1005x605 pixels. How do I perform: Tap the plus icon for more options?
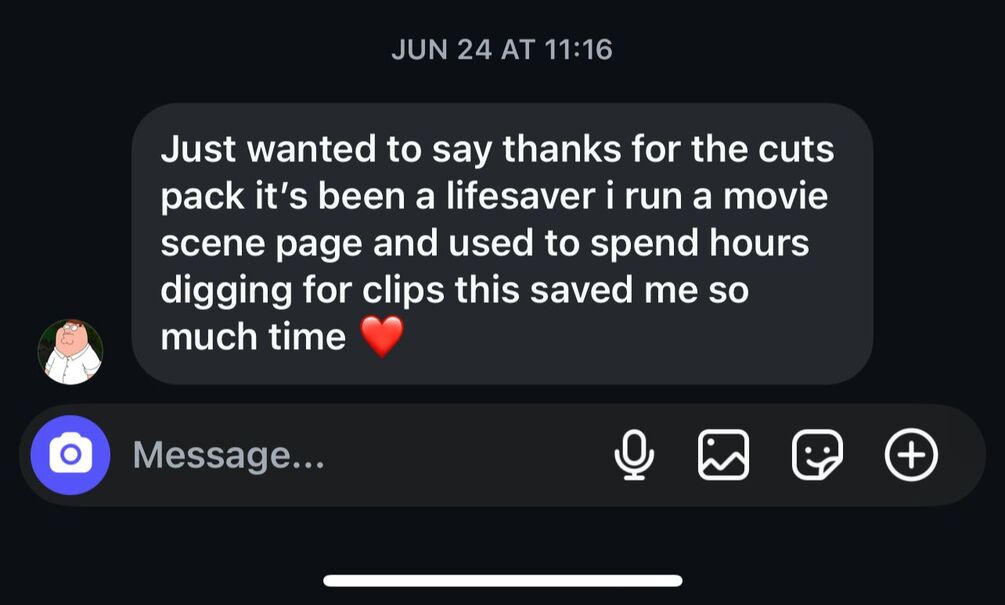(x=911, y=455)
